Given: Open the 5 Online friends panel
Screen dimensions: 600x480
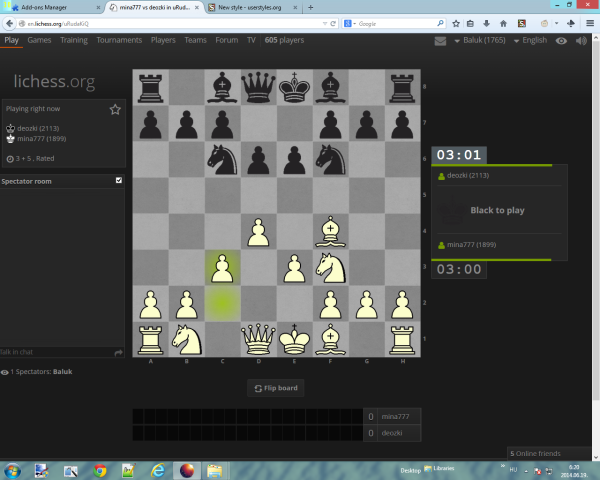Looking at the screenshot, I should [x=549, y=454].
